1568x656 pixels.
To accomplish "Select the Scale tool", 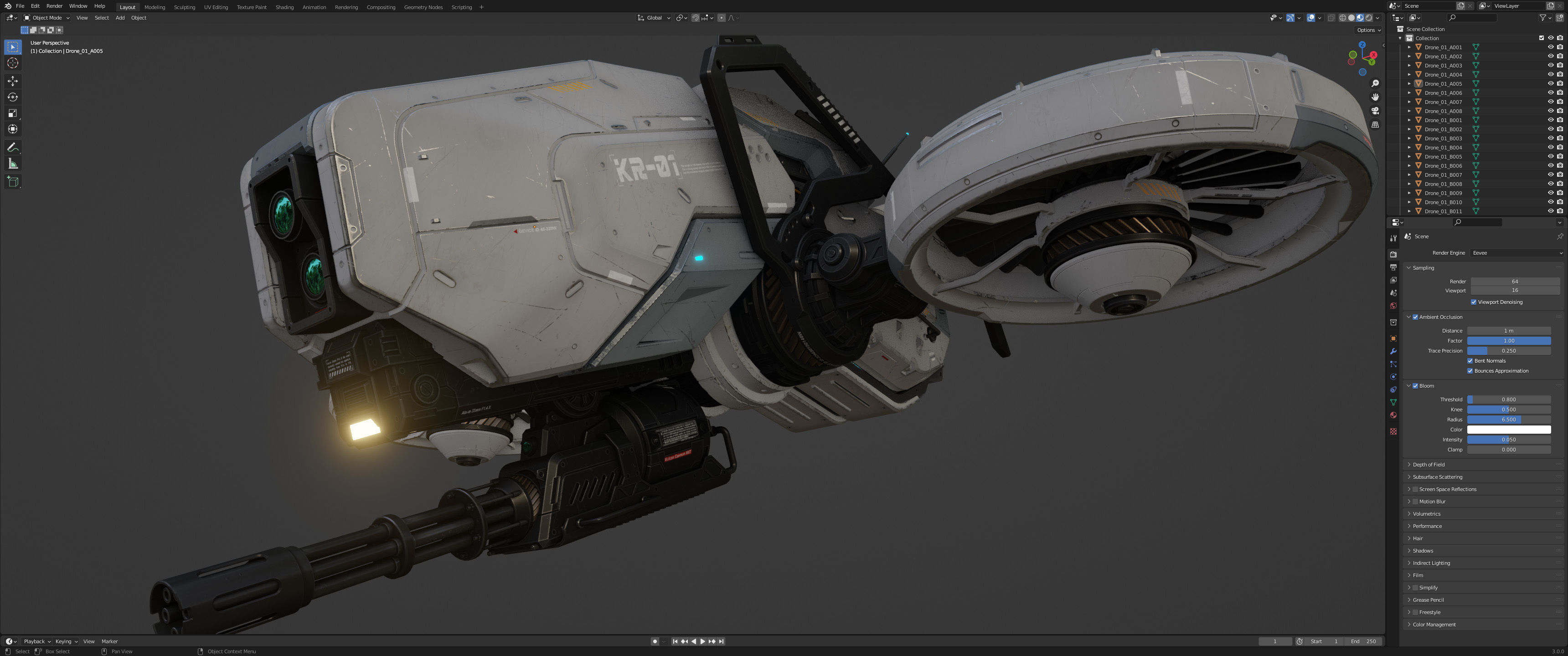I will (13, 113).
